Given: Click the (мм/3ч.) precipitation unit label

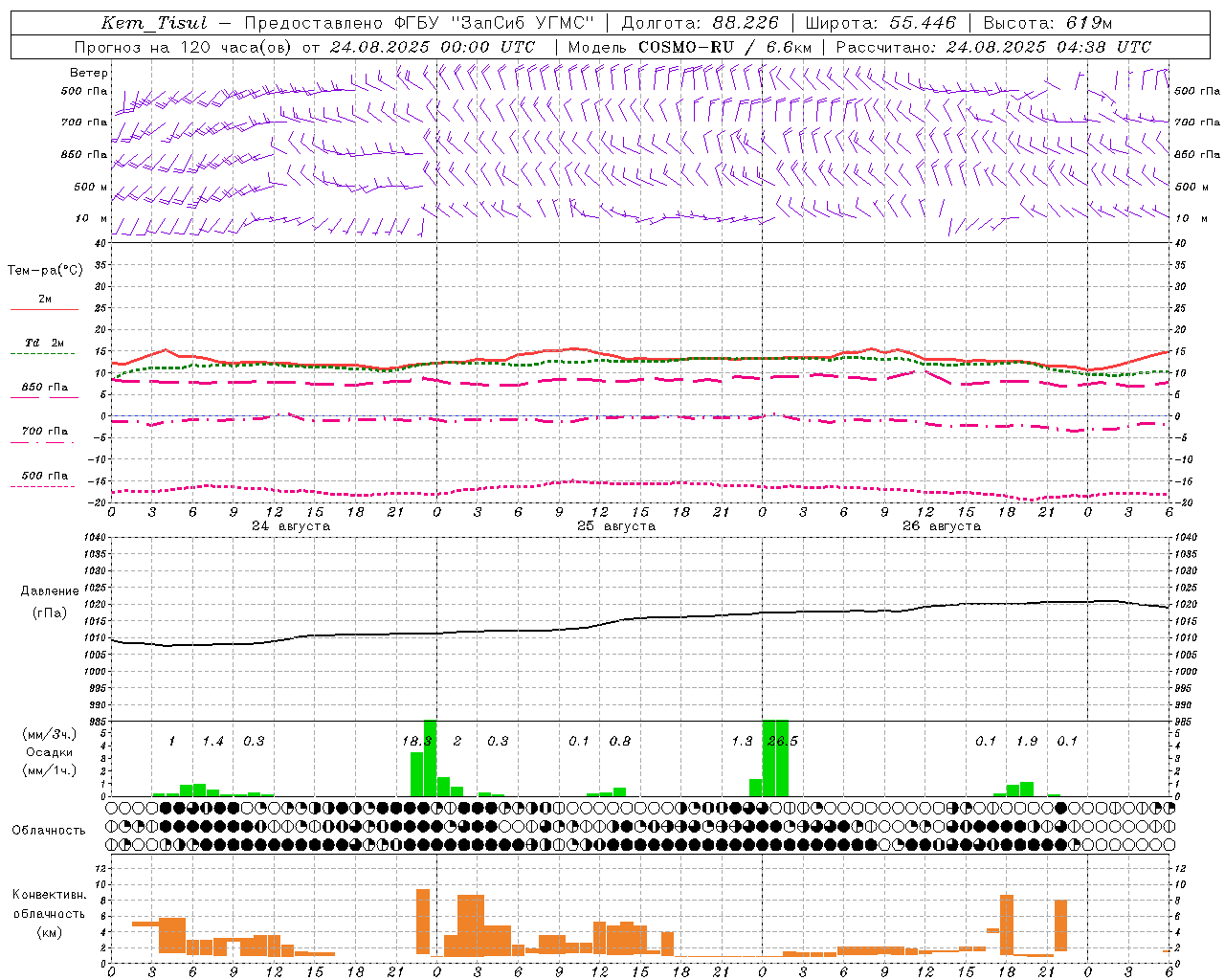Looking at the screenshot, I should tap(50, 734).
